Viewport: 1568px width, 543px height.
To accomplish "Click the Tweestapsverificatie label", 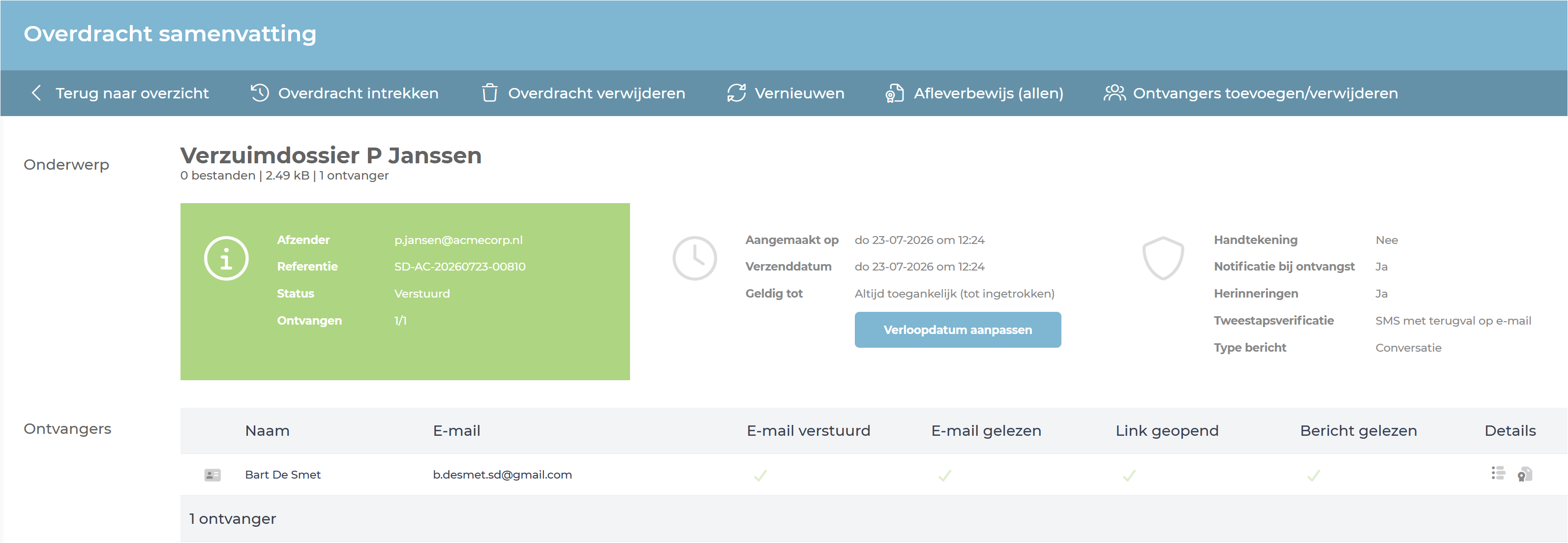I will coord(1273,321).
